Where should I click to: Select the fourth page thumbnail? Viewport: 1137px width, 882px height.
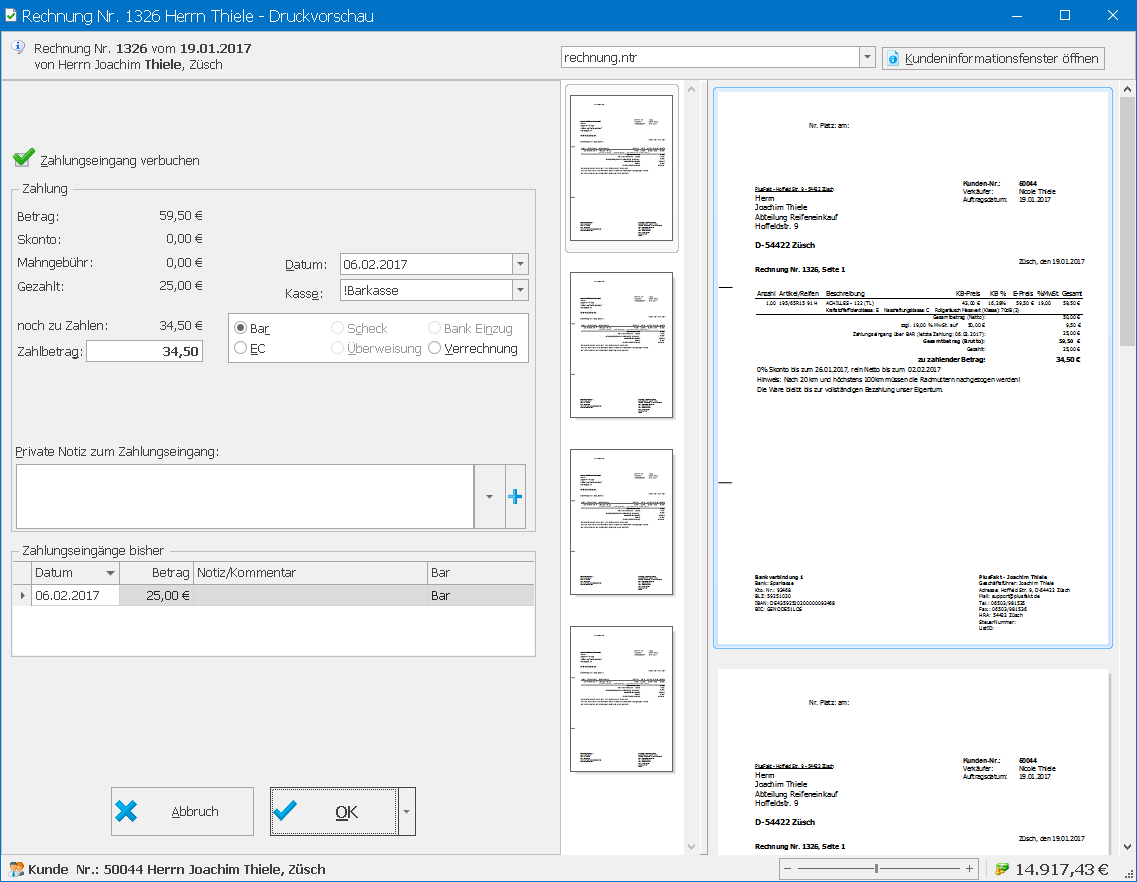pos(621,699)
